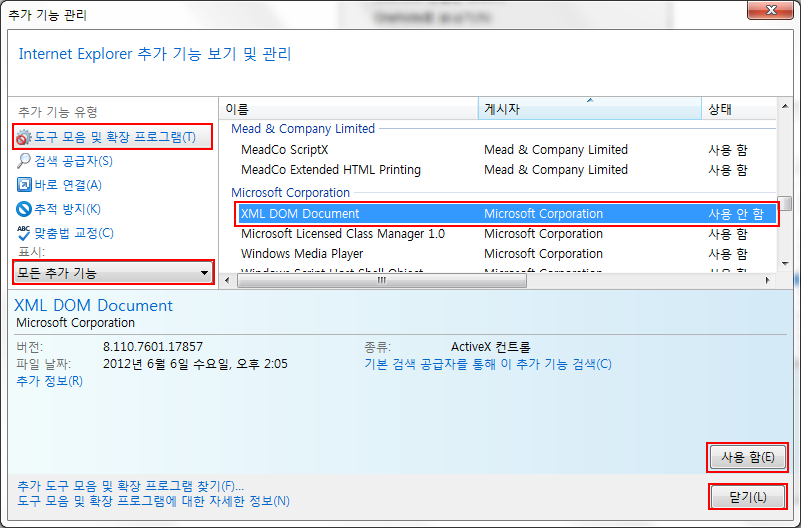Viewport: 801px width, 528px height.
Task: Select 추적 방지(K) category
Action: point(59,209)
